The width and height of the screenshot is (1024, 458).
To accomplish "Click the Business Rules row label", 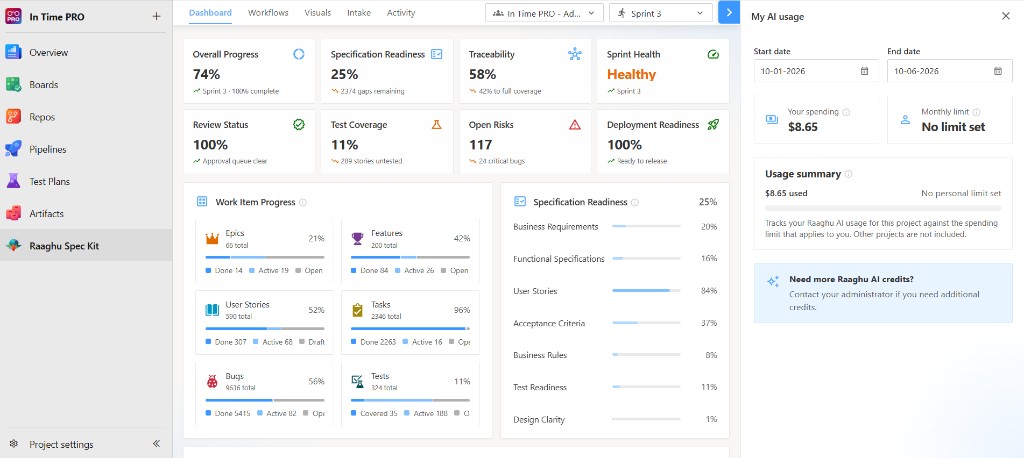I will click(x=540, y=355).
